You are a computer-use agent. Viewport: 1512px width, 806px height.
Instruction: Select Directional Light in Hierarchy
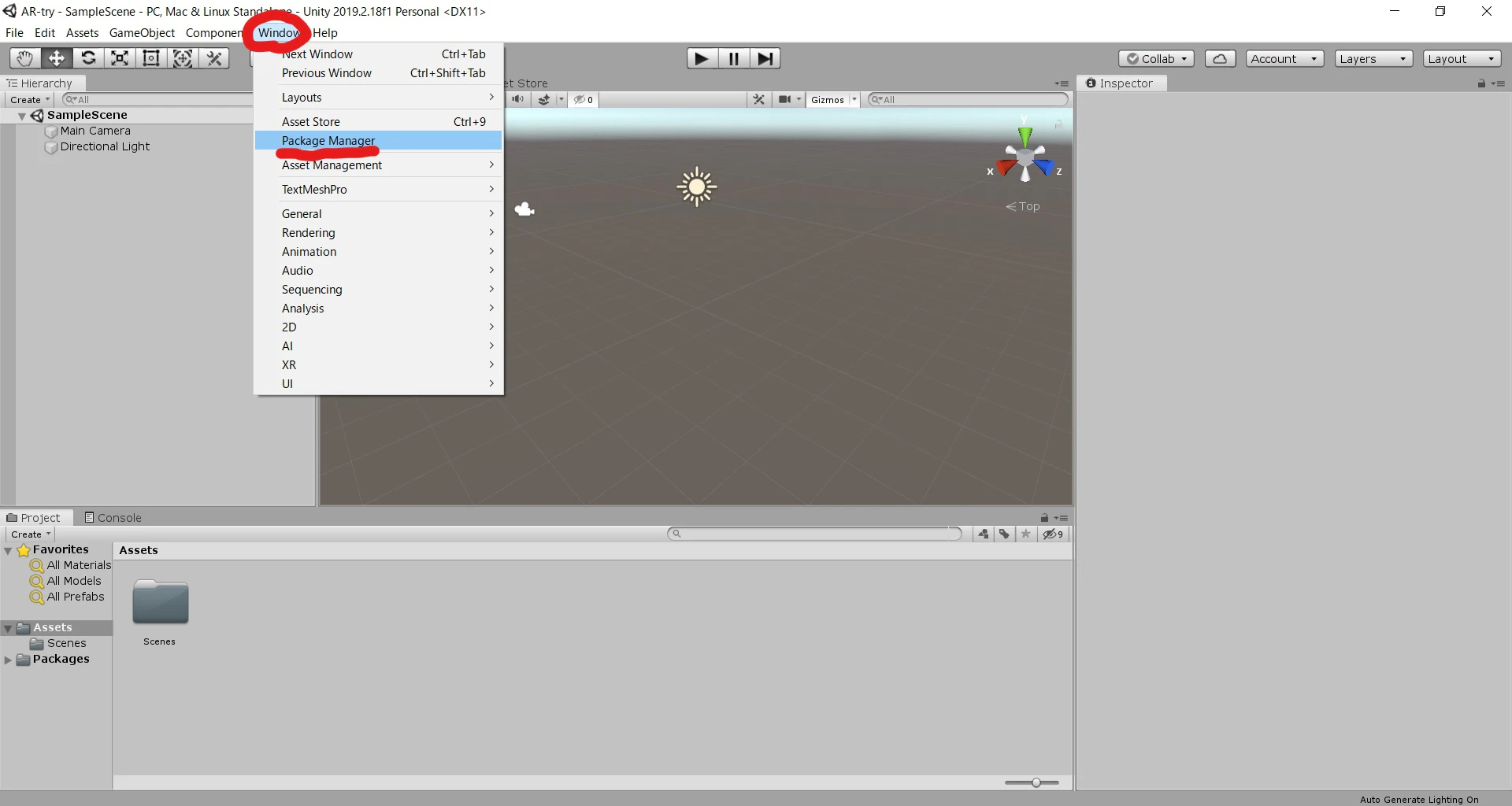(x=105, y=146)
